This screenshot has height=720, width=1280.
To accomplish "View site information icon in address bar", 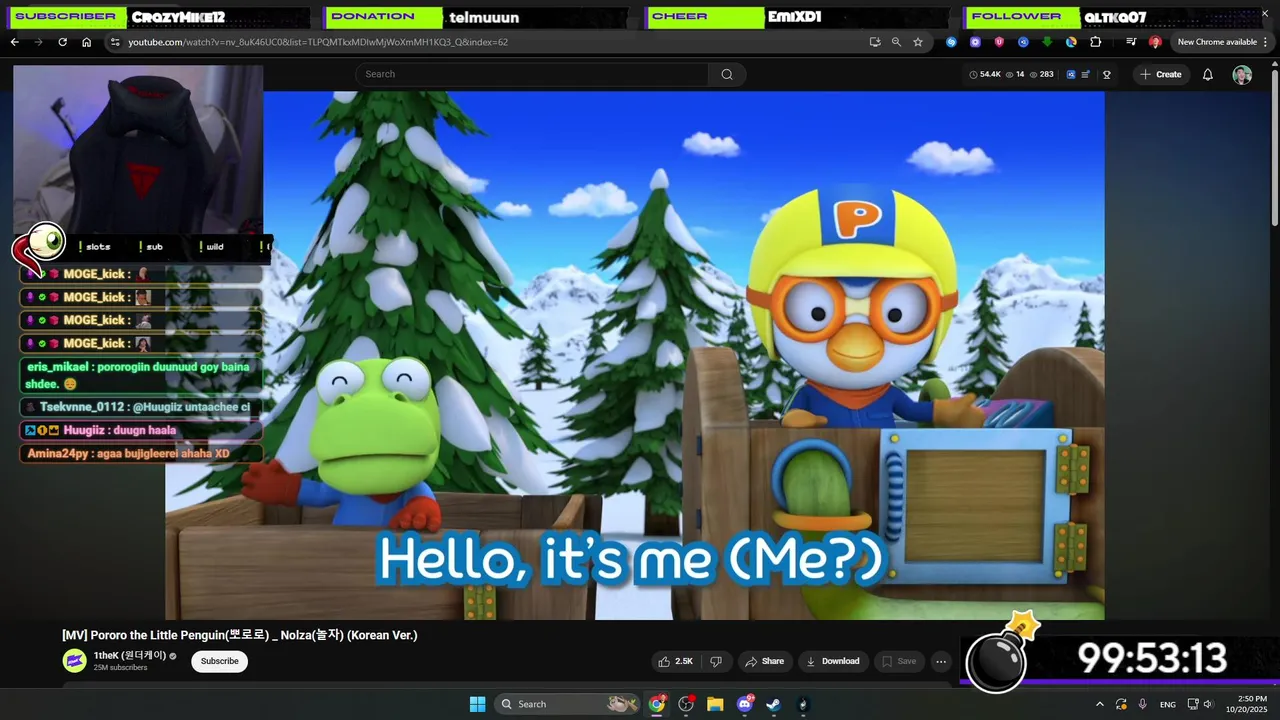I will pyautogui.click(x=115, y=42).
